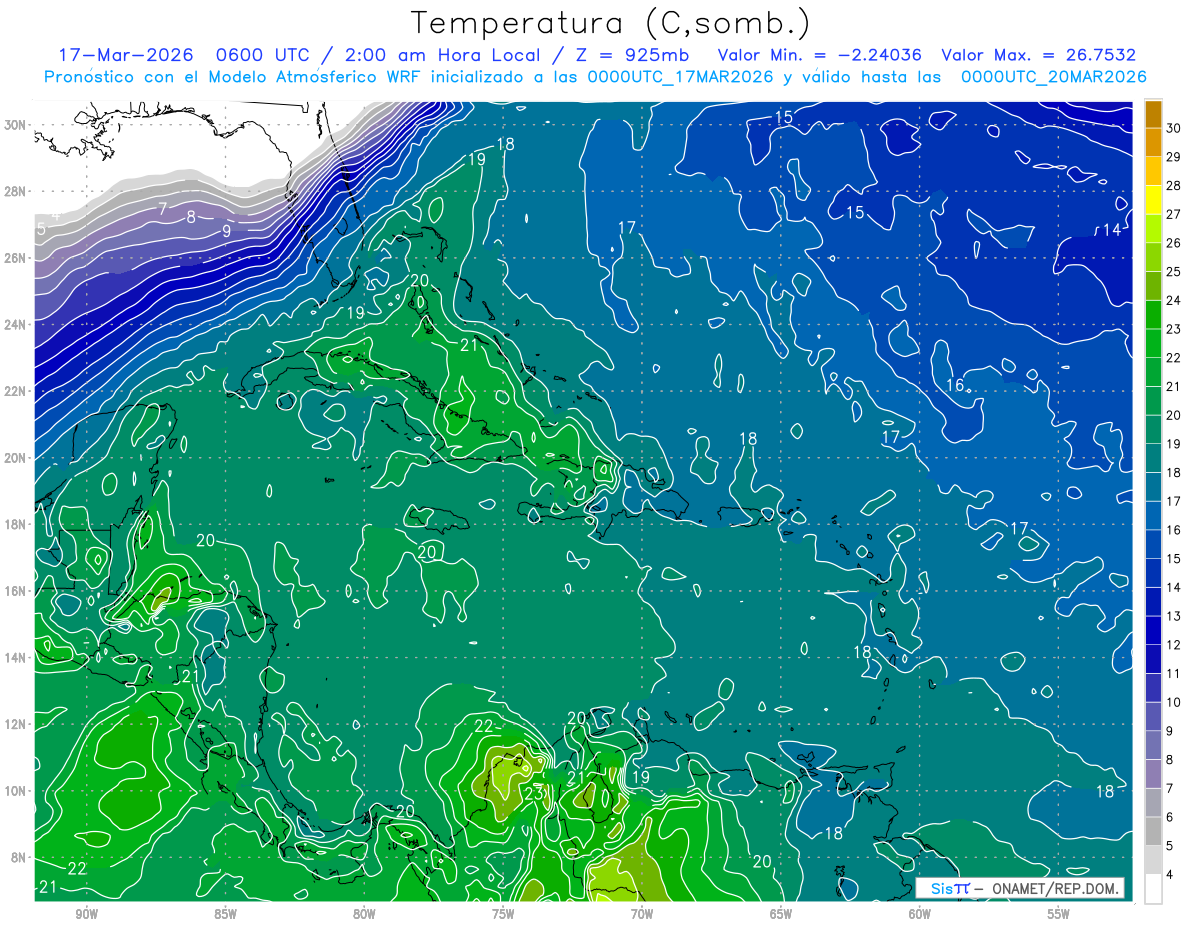Click the latitude label '10N'
Viewport: 1200px width, 927px height.
pos(17,791)
